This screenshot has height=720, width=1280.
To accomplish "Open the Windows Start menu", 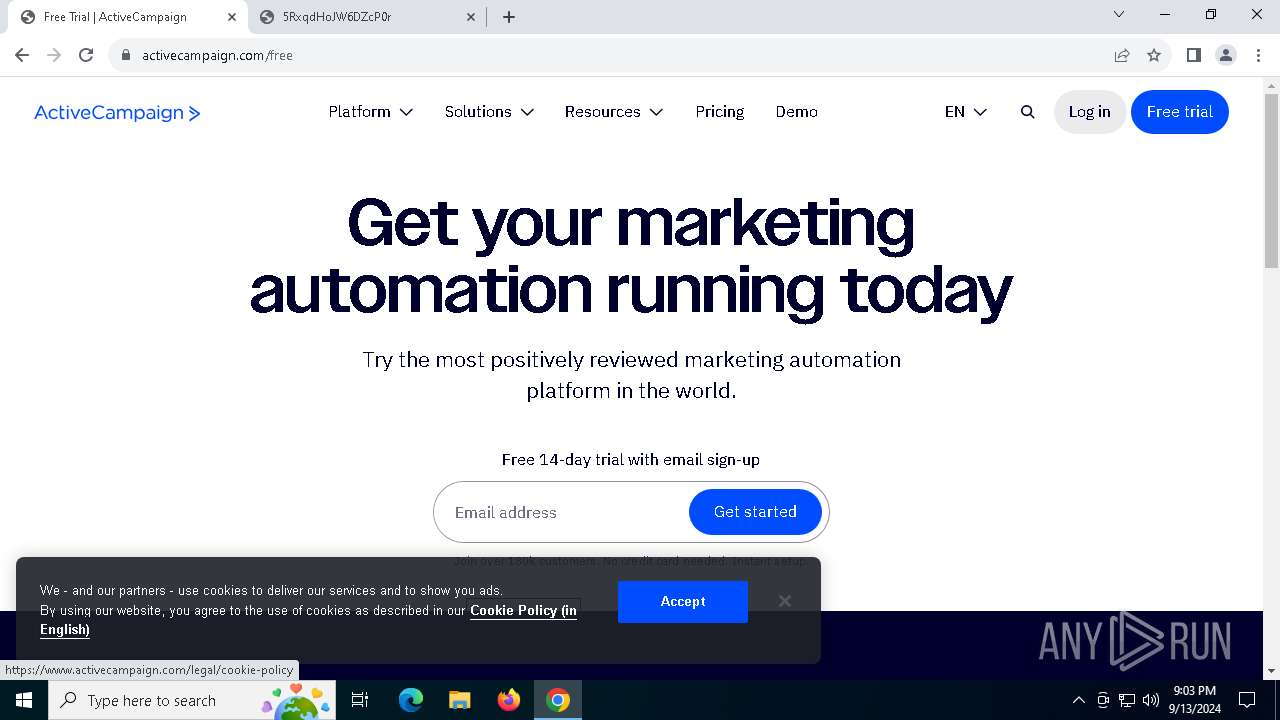I will 24,700.
